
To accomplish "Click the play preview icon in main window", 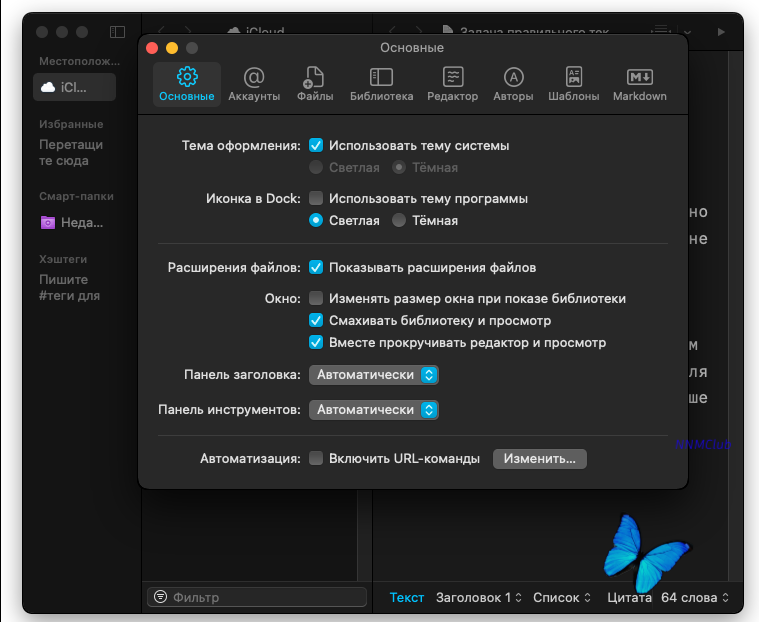I will [x=721, y=32].
